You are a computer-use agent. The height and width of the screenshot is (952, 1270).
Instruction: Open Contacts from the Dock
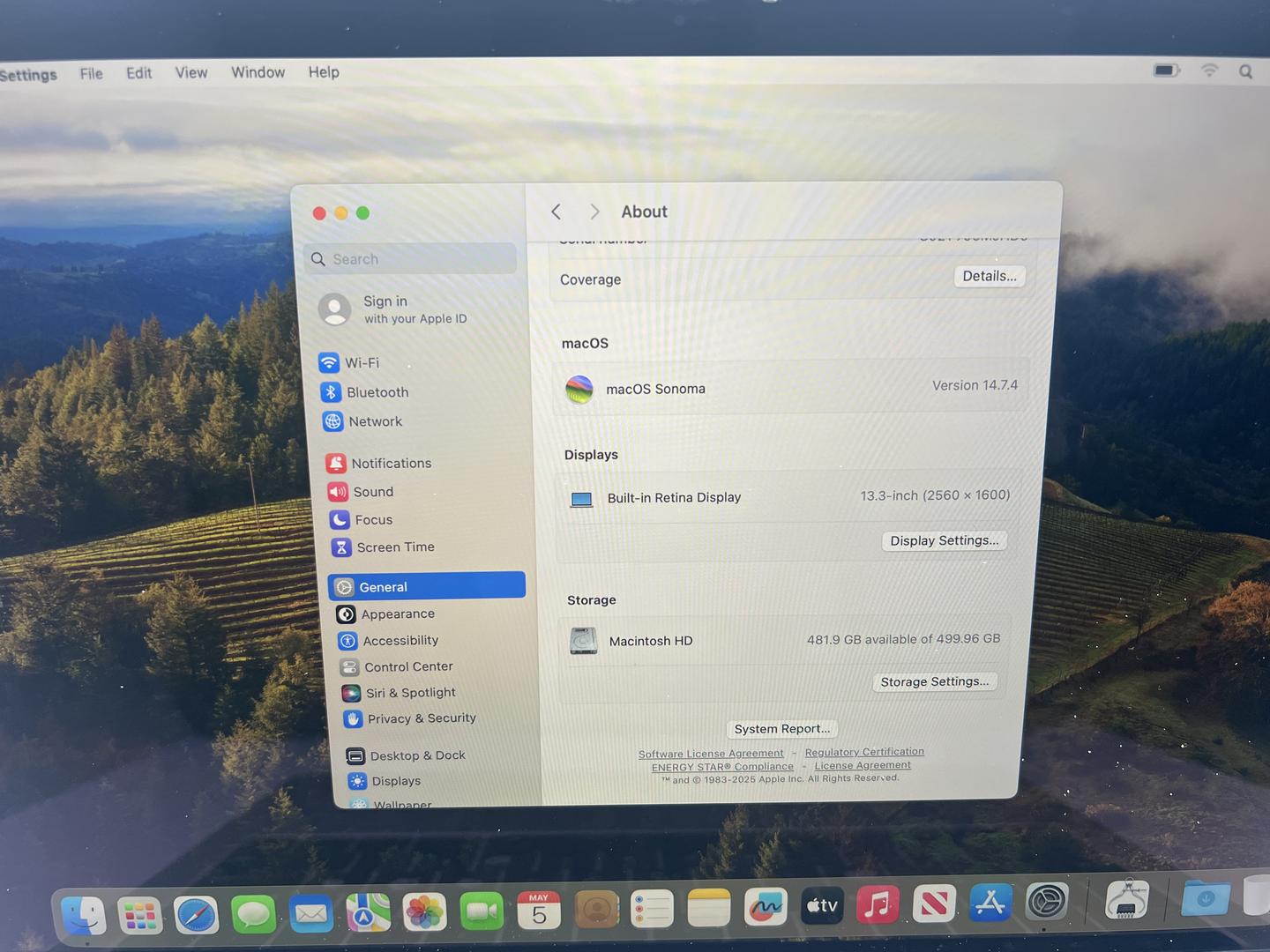click(x=596, y=909)
